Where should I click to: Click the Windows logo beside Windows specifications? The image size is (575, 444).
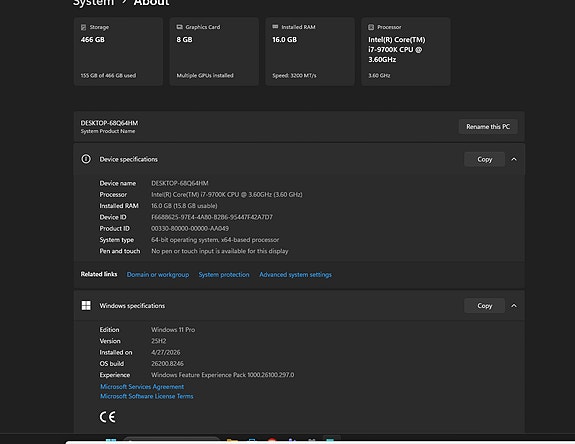tap(86, 305)
